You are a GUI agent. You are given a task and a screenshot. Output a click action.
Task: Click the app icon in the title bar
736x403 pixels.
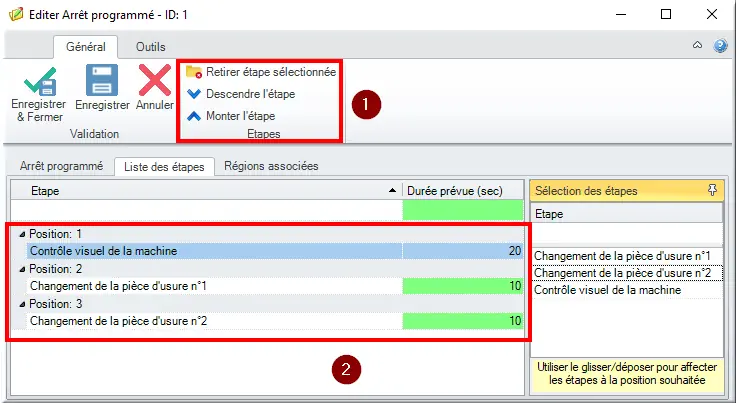tap(15, 15)
